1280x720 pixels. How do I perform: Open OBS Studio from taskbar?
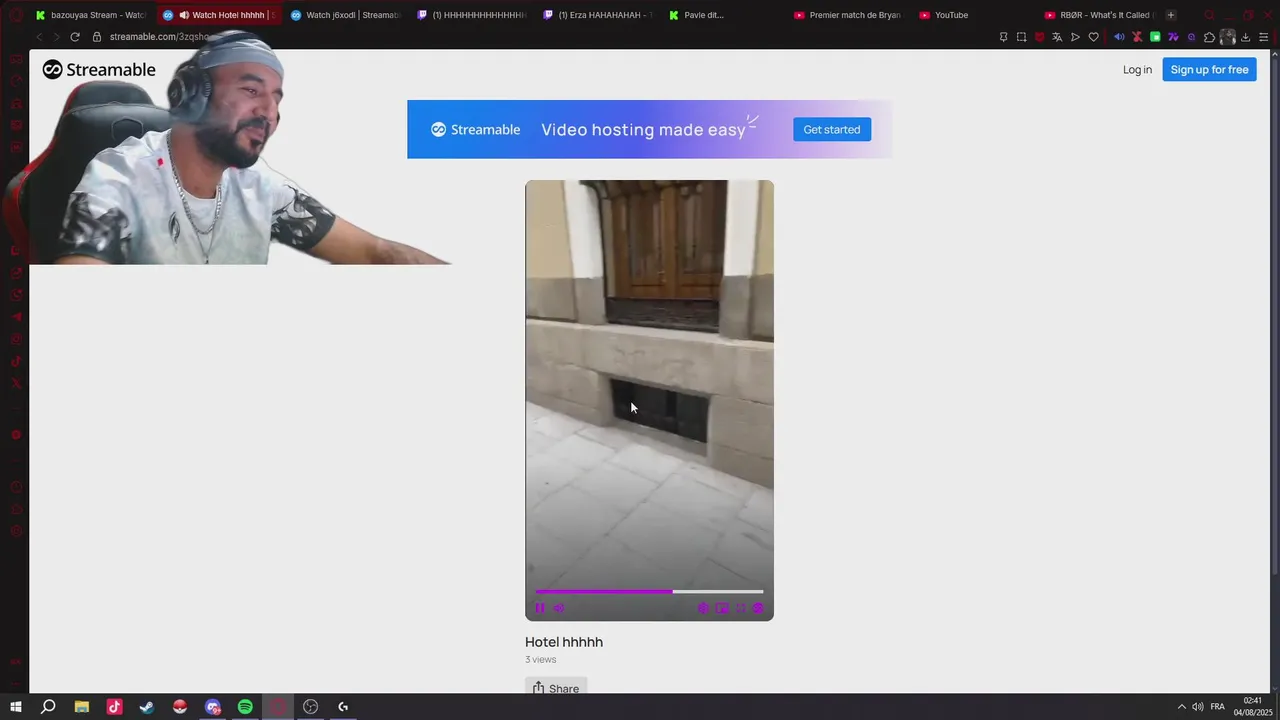[311, 707]
